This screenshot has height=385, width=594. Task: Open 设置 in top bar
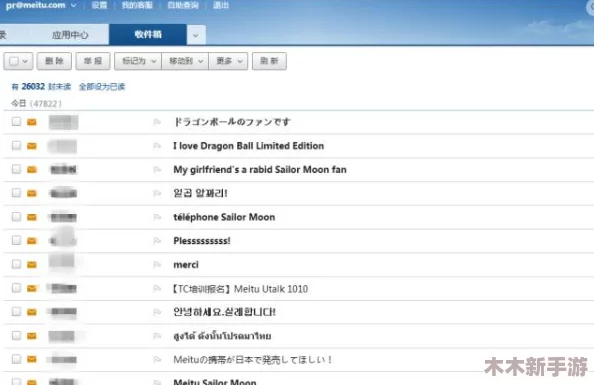tap(99, 5)
